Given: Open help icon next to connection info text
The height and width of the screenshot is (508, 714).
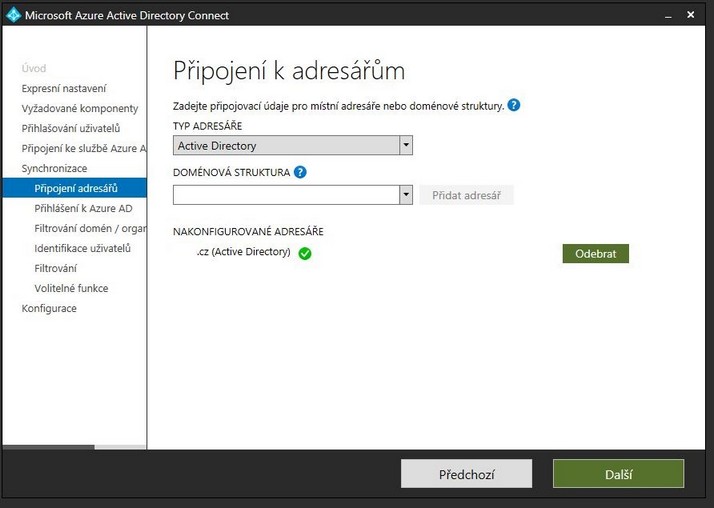Looking at the screenshot, I should pyautogui.click(x=514, y=105).
